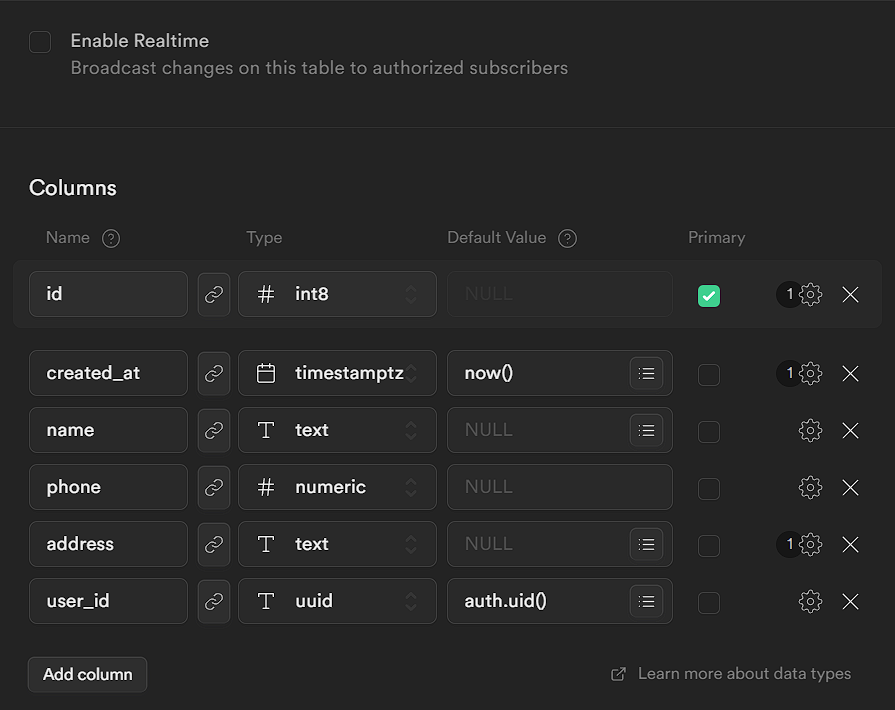Image resolution: width=895 pixels, height=710 pixels.
Task: Open settings gear for the address column
Action: (x=810, y=544)
